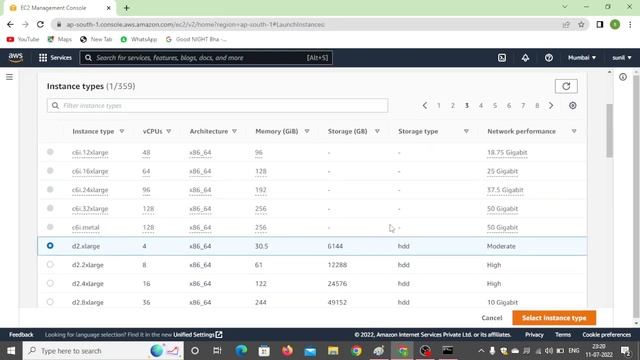Viewport: 640px width, 360px height.
Task: Open the Chrome side panel icon
Action: pyautogui.click(x=600, y=24)
